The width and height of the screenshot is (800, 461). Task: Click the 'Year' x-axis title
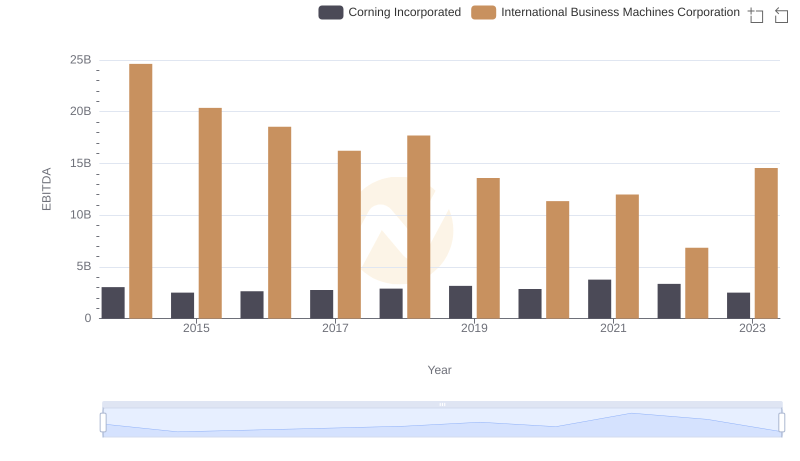(x=439, y=370)
